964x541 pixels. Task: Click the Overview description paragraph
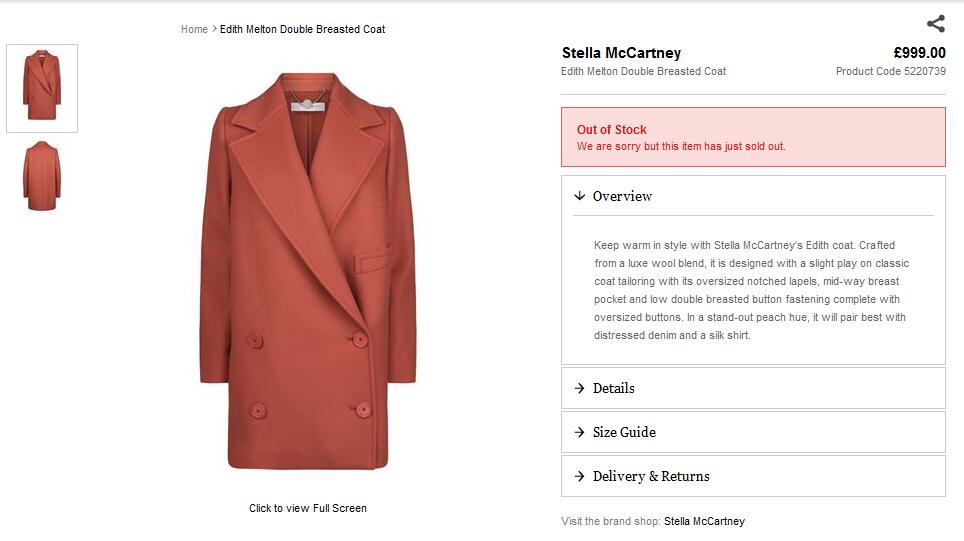coord(752,290)
